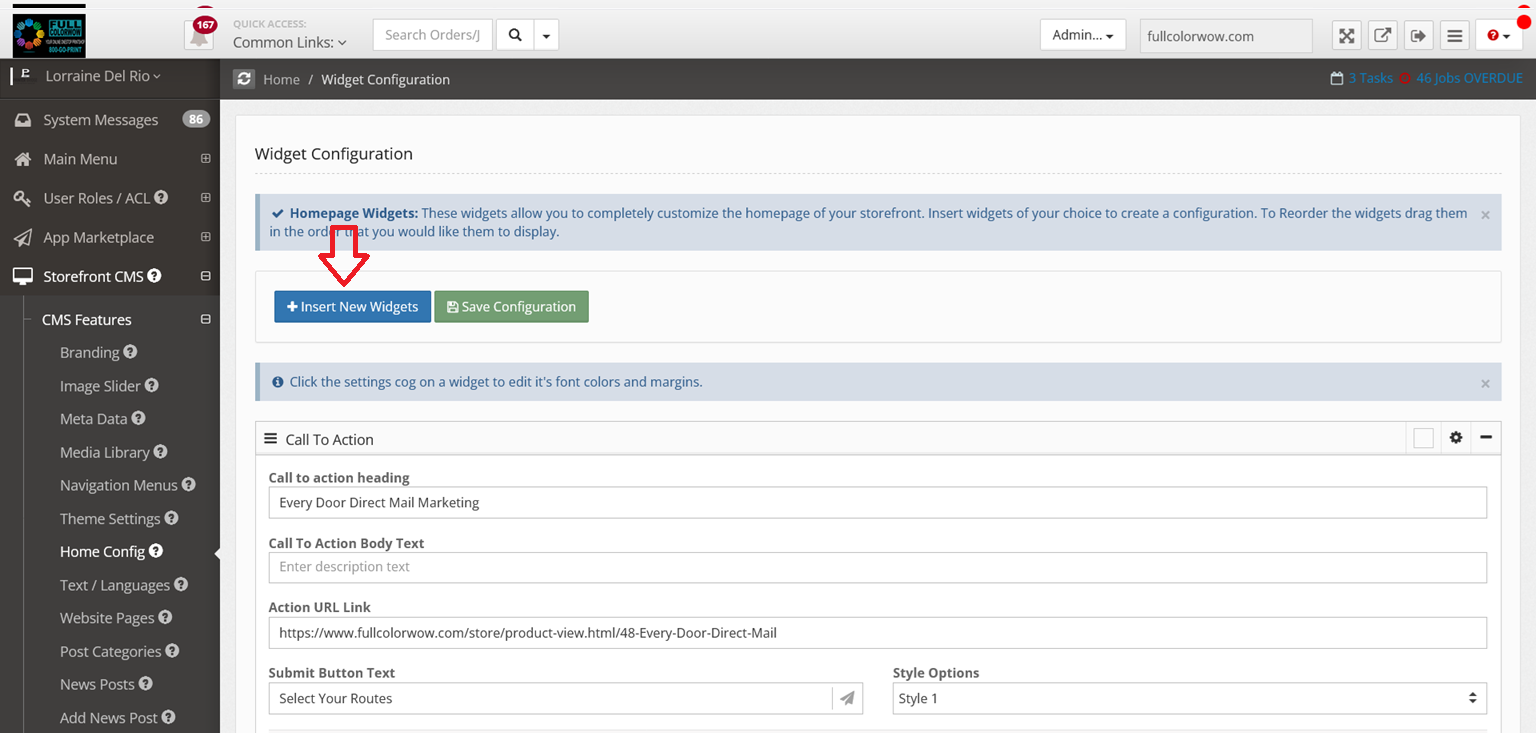Click the refresh icon beside Home breadcrumb
This screenshot has height=733, width=1536.
tap(244, 79)
